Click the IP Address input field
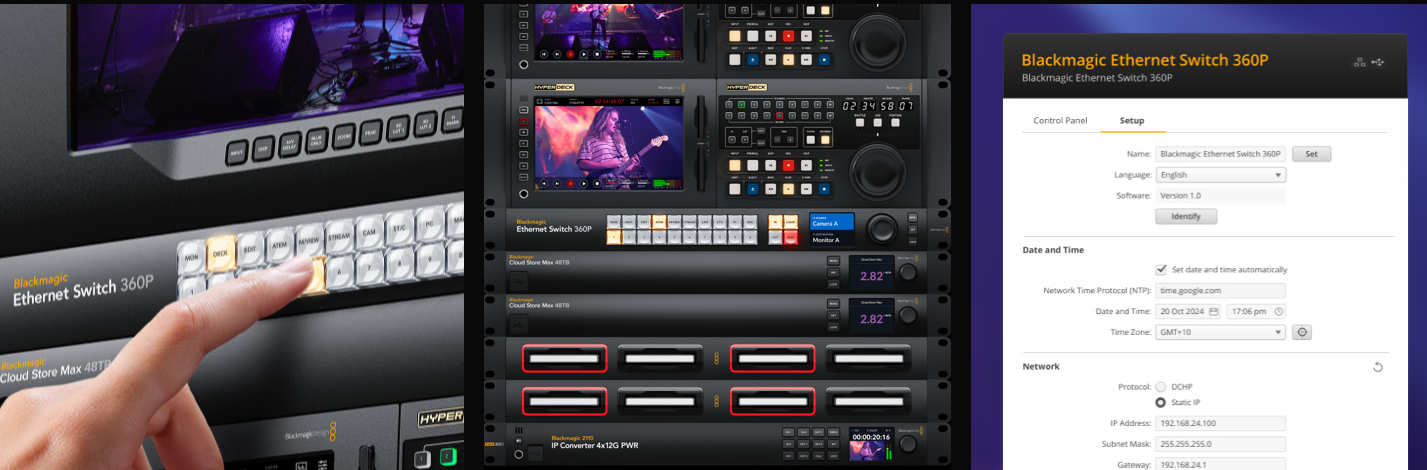The height and width of the screenshot is (470, 1427). pyautogui.click(x=1220, y=423)
